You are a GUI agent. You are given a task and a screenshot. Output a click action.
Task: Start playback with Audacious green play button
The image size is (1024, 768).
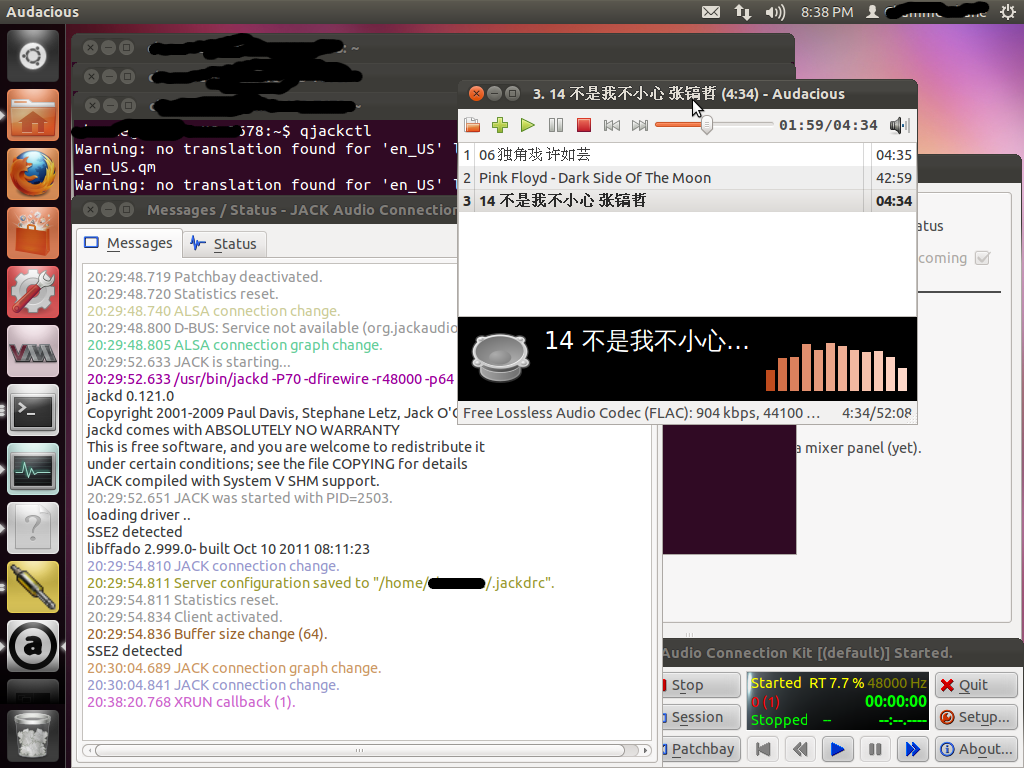pos(528,125)
